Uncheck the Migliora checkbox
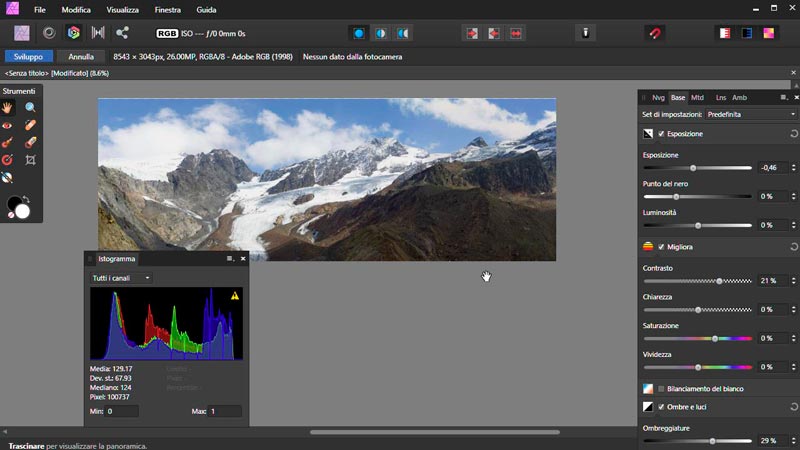The width and height of the screenshot is (800, 450). [x=661, y=247]
